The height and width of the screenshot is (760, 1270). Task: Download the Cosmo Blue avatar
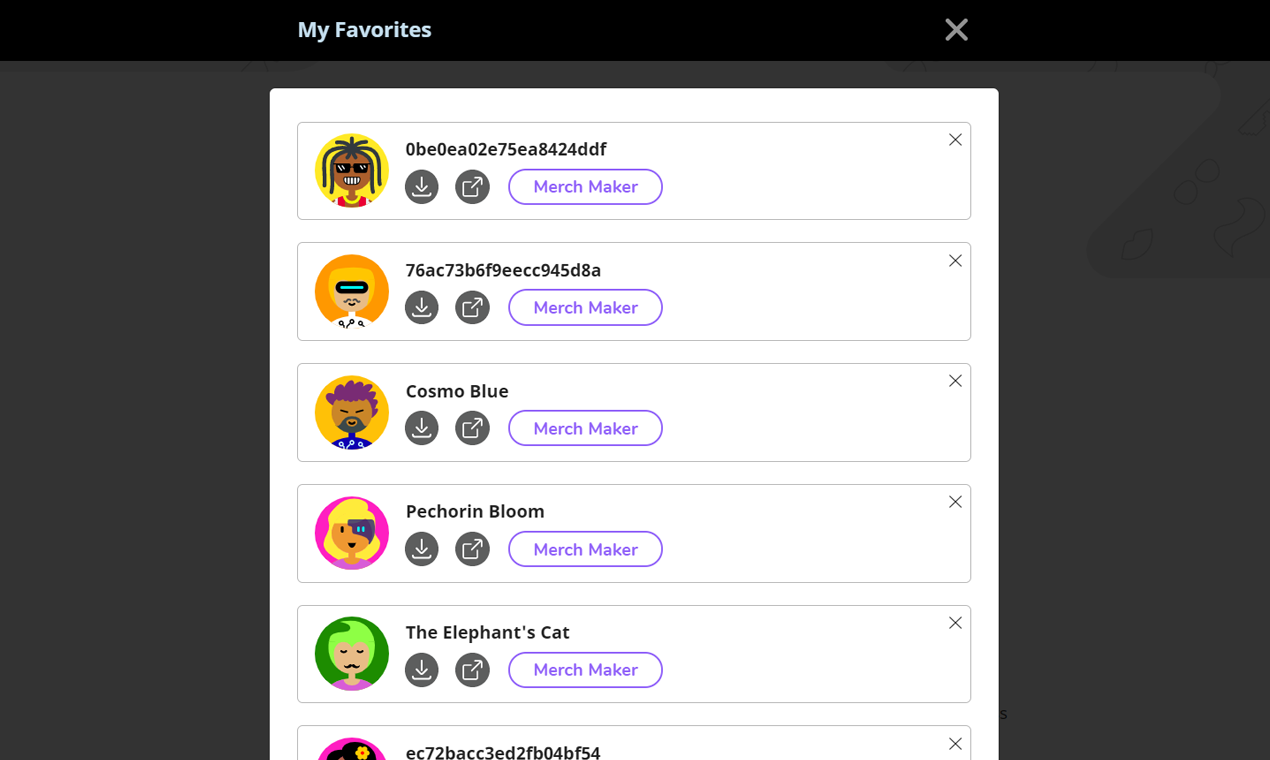pyautogui.click(x=421, y=428)
